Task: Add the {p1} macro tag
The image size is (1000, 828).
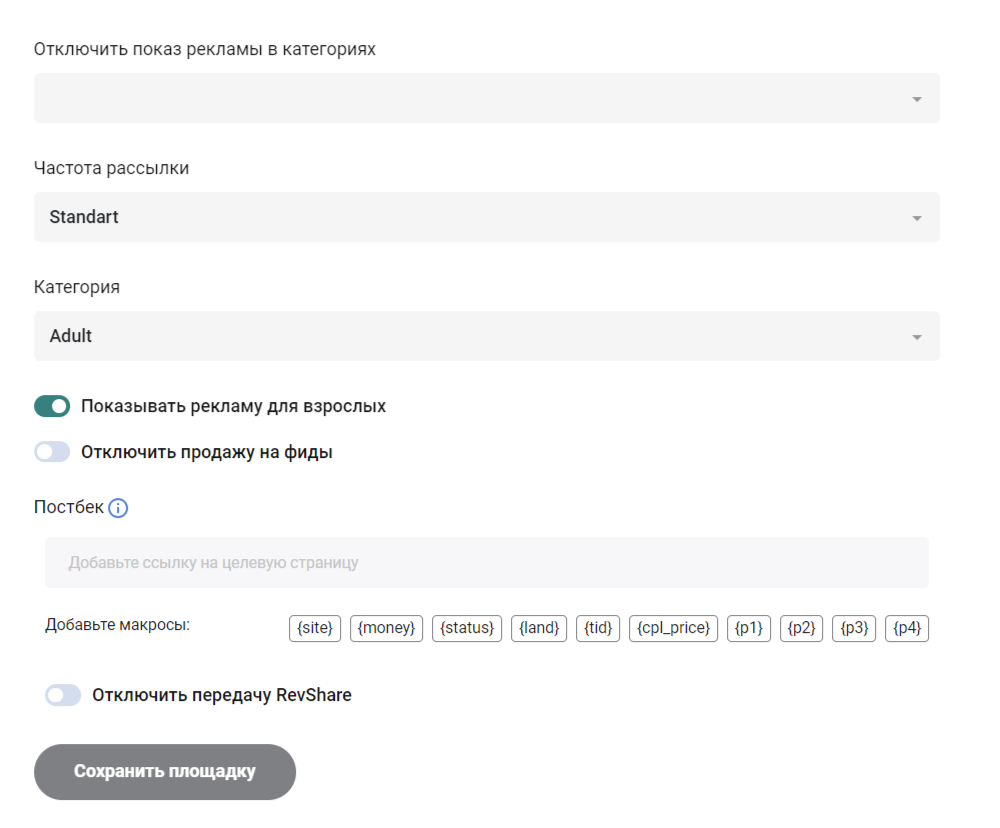Action: [749, 628]
